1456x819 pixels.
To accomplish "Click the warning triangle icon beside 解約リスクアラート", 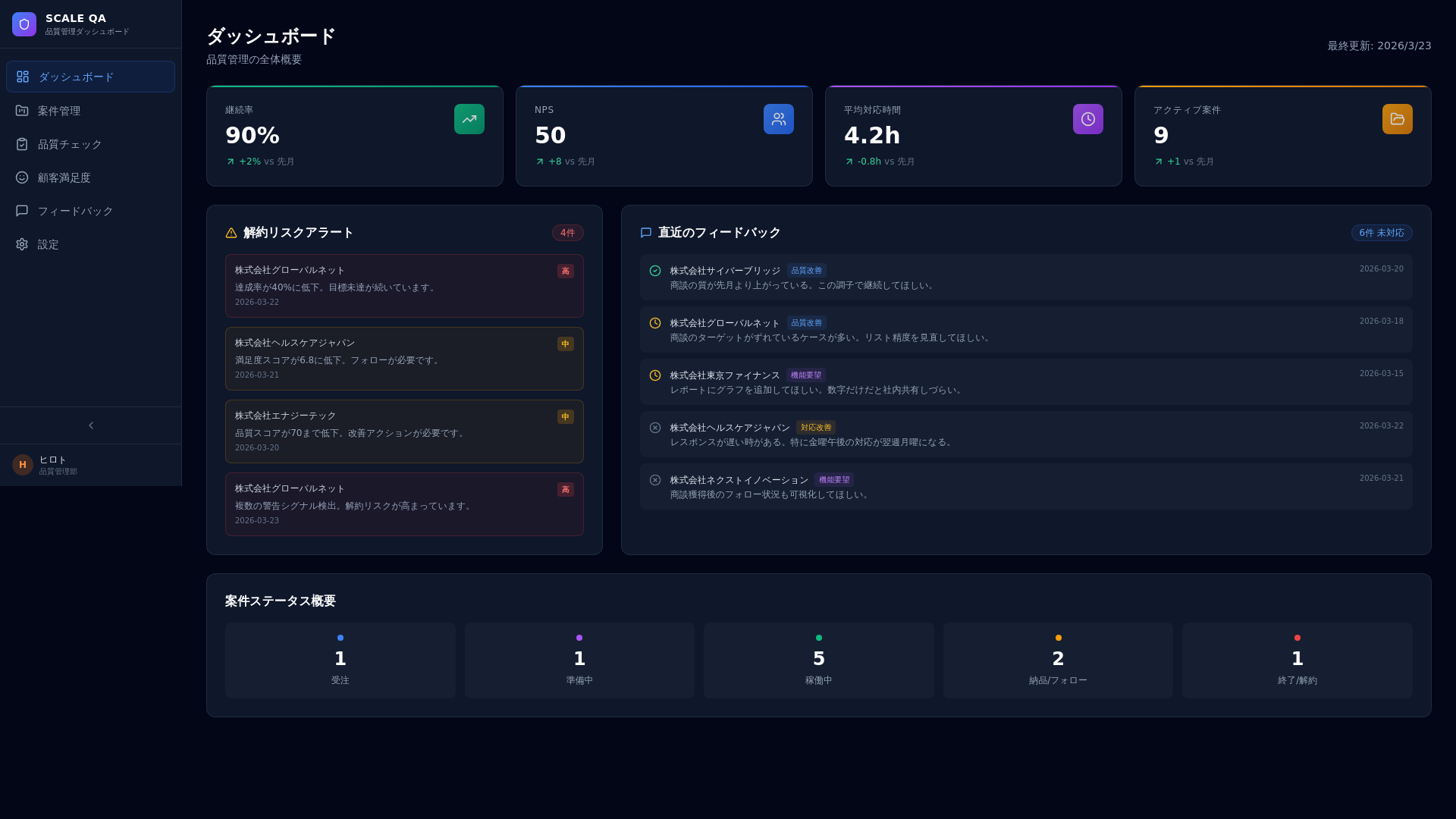I will (231, 233).
